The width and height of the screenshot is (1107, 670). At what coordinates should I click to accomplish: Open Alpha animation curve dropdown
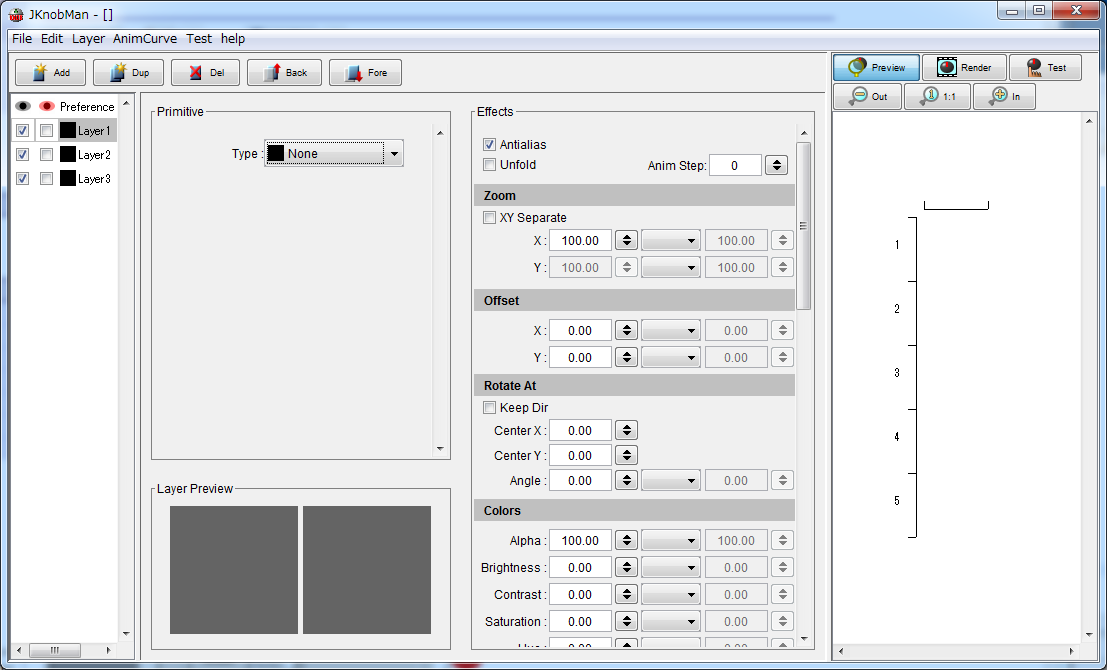pyautogui.click(x=671, y=541)
